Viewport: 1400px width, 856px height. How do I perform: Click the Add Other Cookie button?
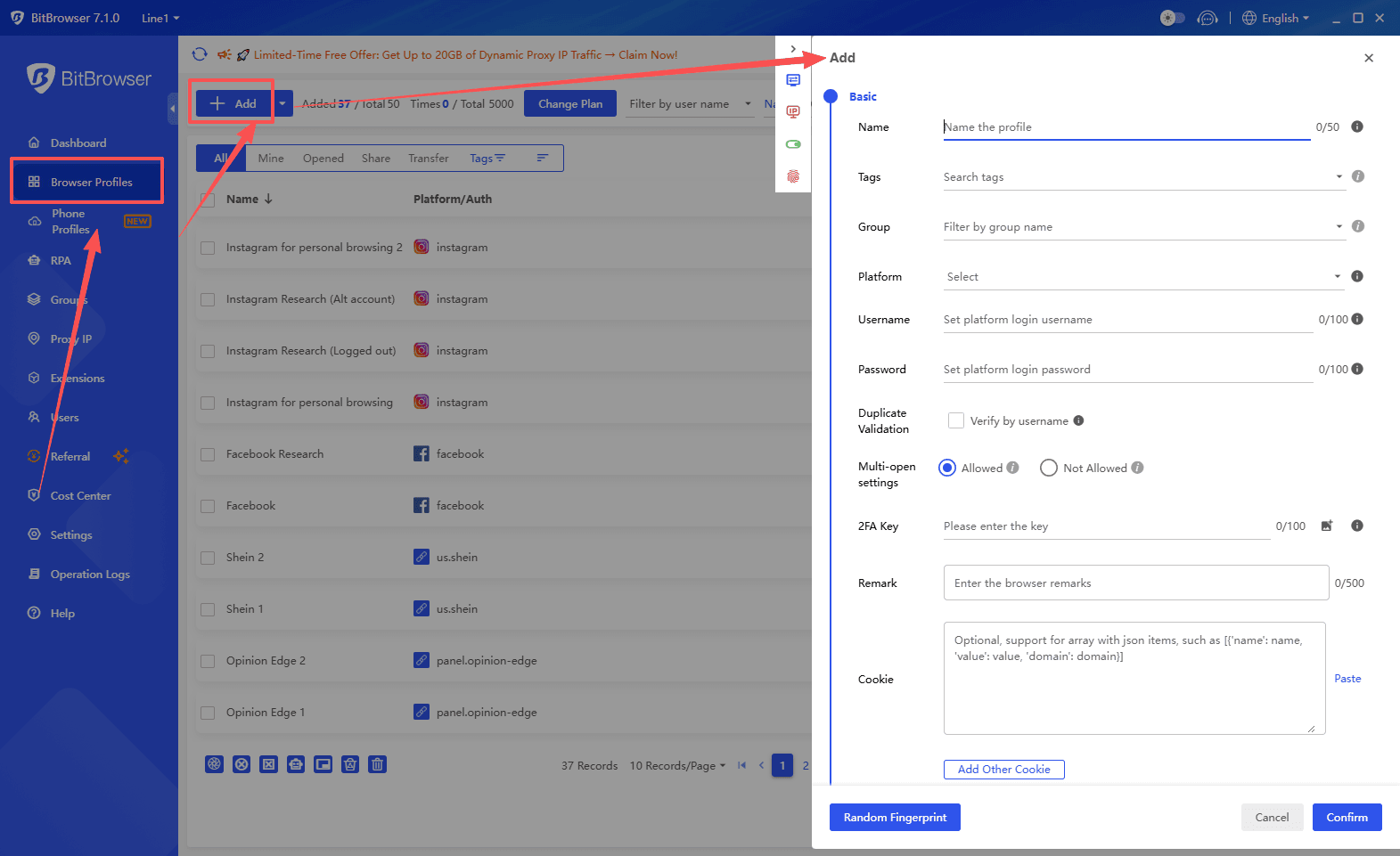(x=1003, y=770)
